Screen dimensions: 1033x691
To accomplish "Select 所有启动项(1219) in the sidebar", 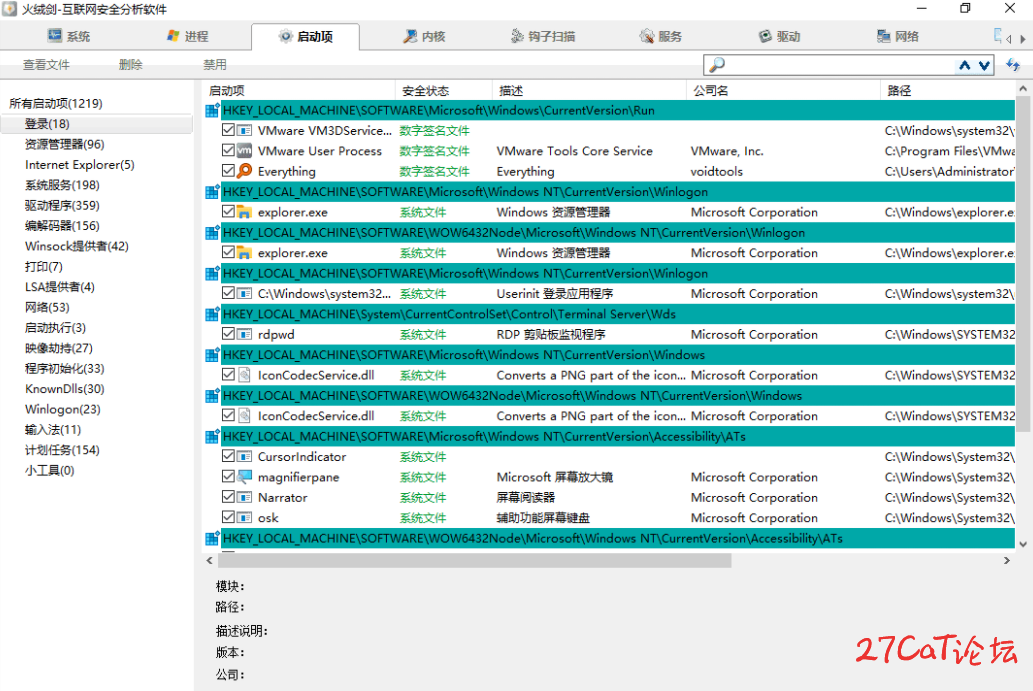I will coord(56,103).
